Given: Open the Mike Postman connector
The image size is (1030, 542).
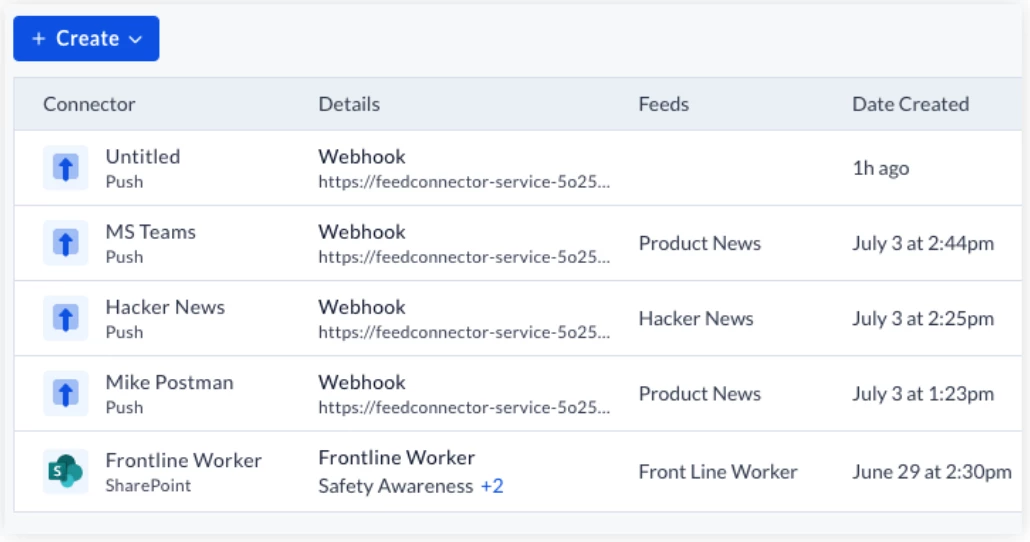Looking at the screenshot, I should pyautogui.click(x=169, y=382).
